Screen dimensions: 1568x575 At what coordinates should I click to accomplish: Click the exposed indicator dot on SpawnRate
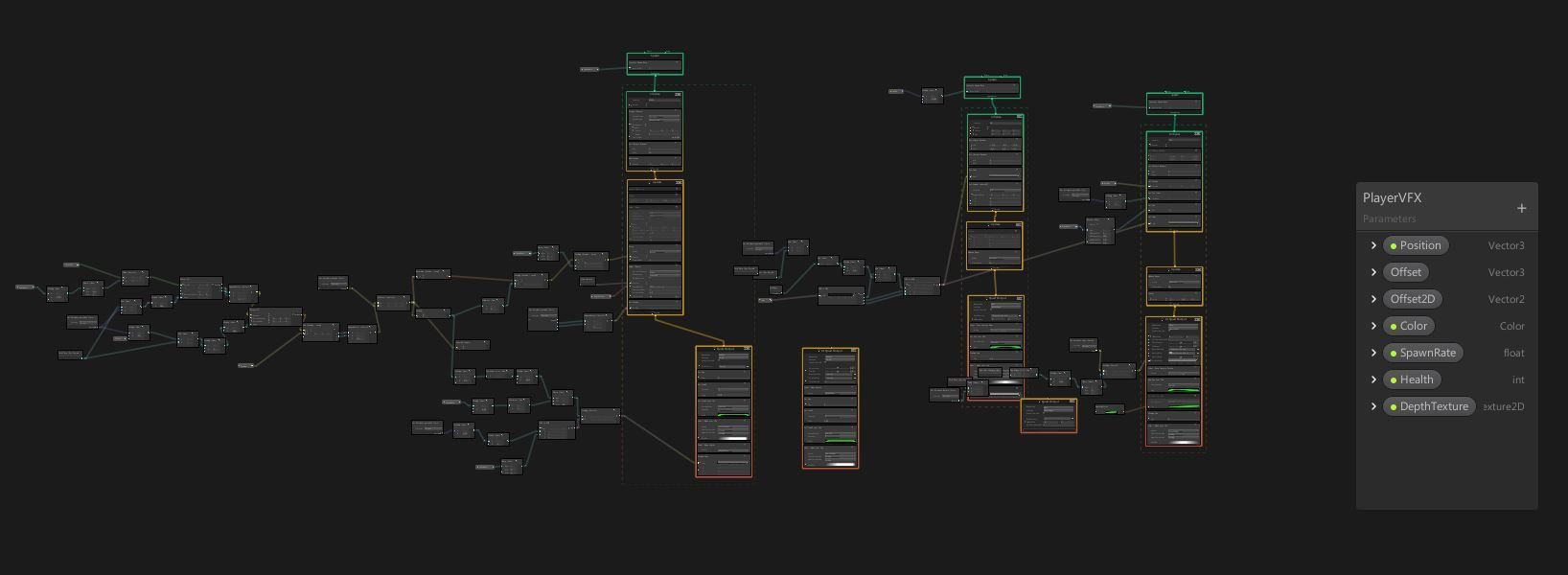pos(1394,354)
